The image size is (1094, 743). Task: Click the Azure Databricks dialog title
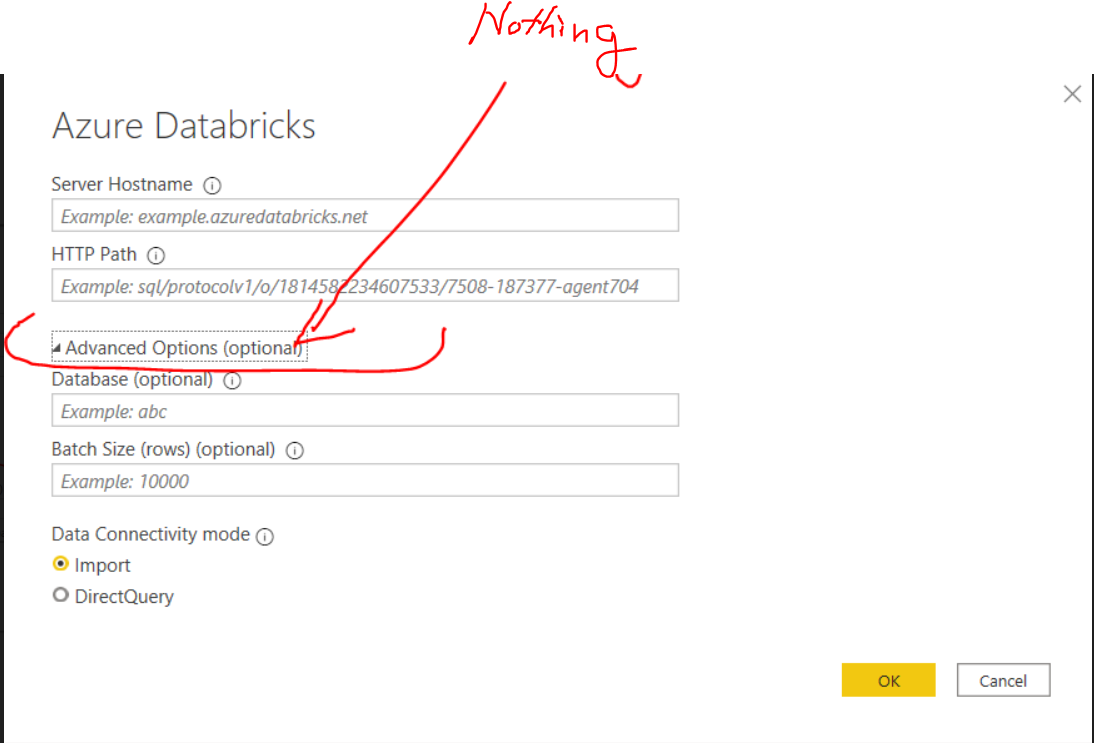(183, 125)
